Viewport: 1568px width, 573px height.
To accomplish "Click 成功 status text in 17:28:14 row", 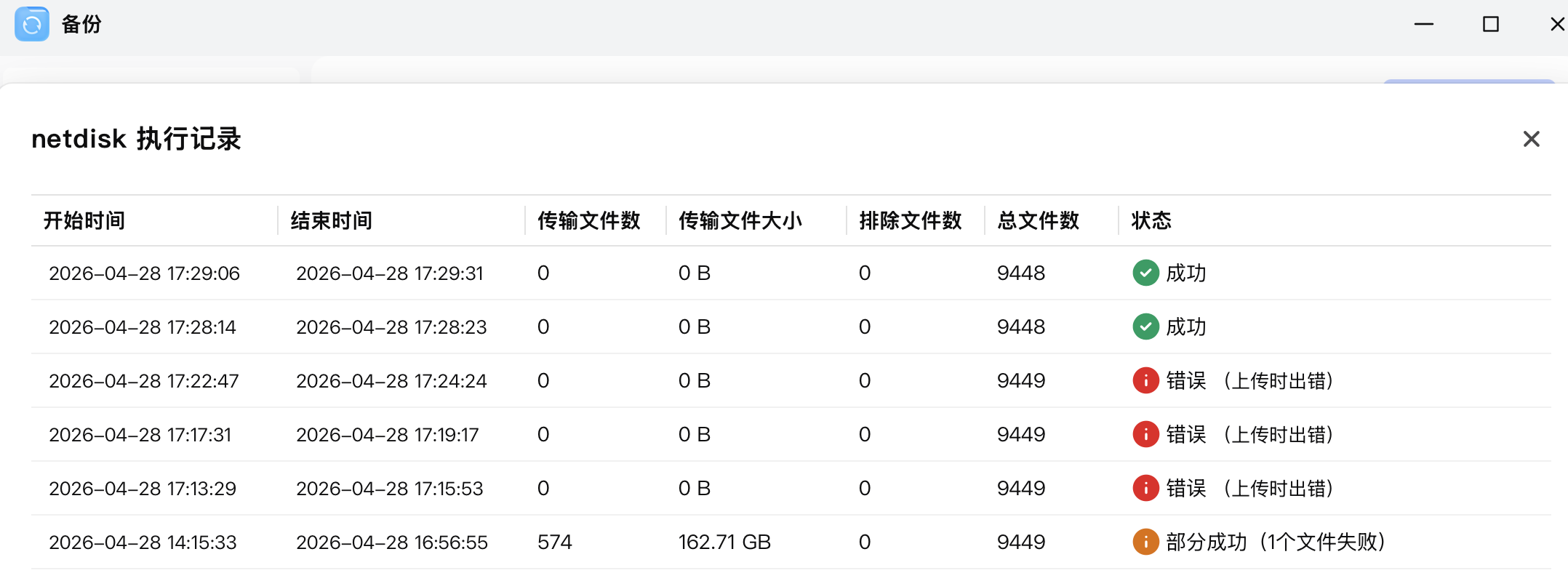I will click(x=1186, y=327).
